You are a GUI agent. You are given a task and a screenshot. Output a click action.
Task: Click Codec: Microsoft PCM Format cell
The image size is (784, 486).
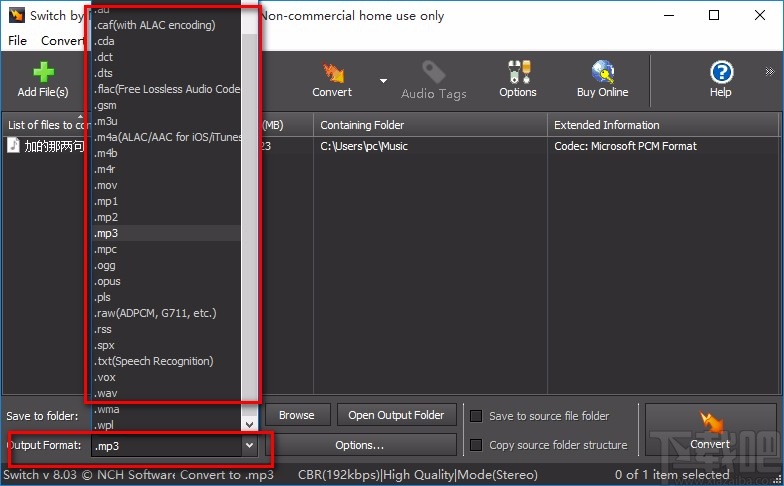[x=626, y=146]
